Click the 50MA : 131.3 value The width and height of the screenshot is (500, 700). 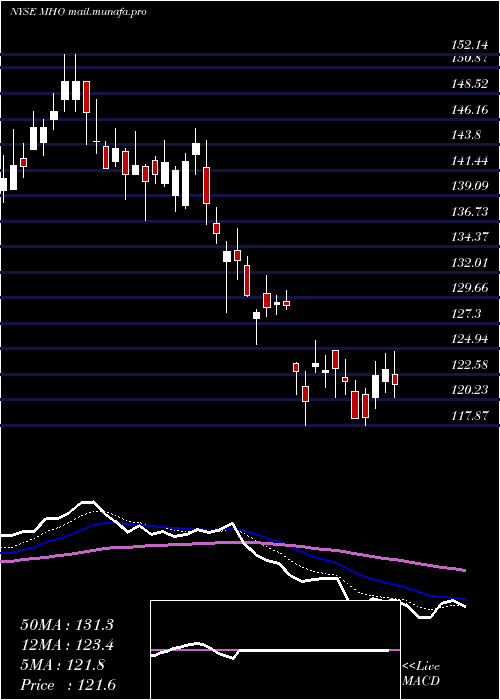(67, 625)
